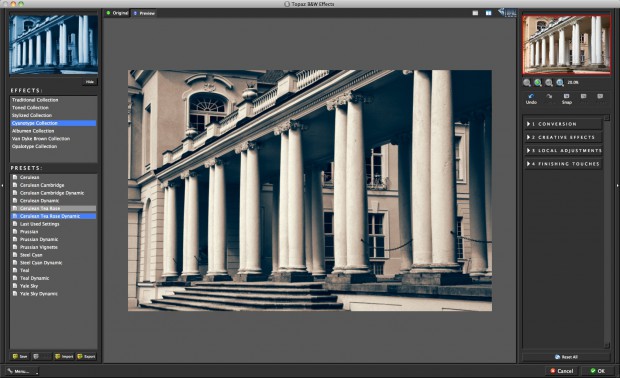This screenshot has height=378, width=620.
Task: Choose the Yale Sky preset
Action: pos(53,286)
